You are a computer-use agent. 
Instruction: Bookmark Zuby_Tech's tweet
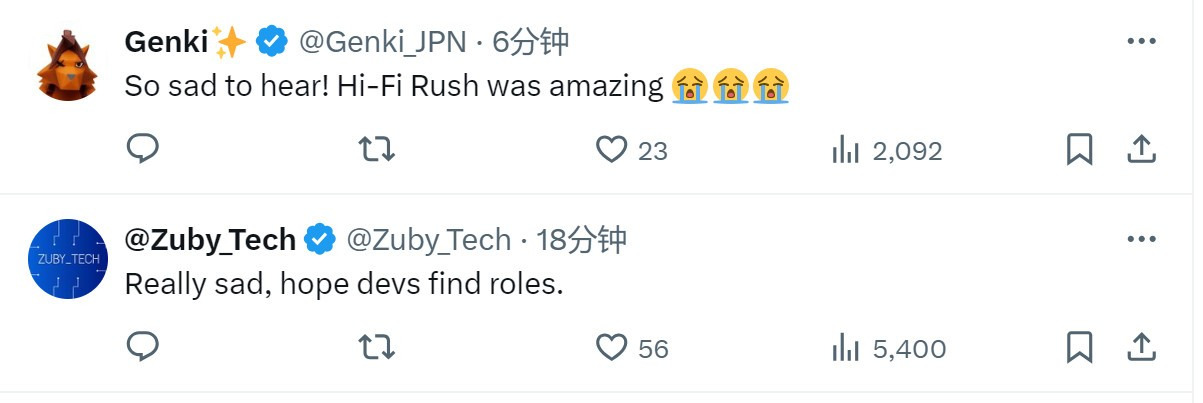[x=1079, y=347]
